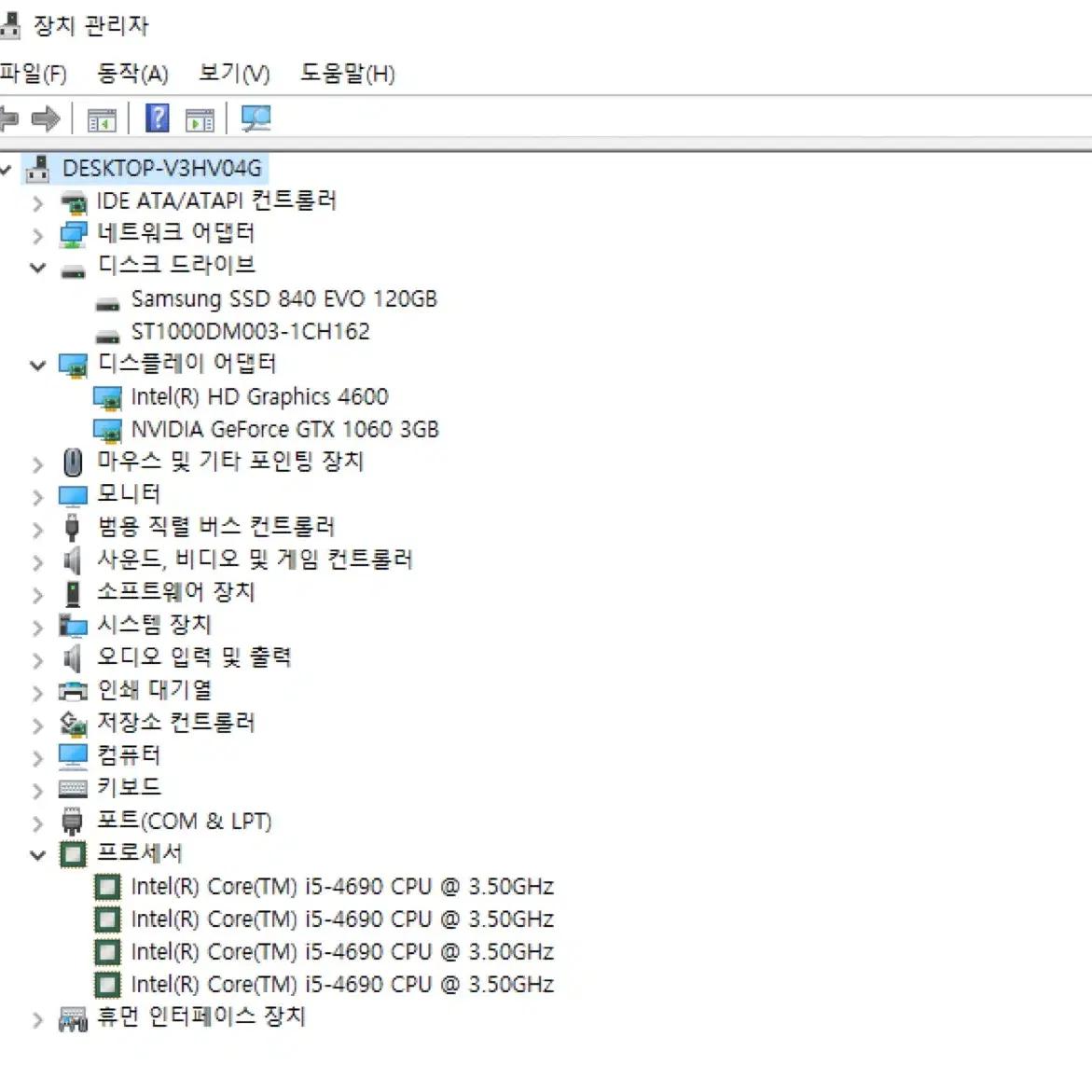Collapse the 프로세서 node
The height and width of the screenshot is (1092, 1092).
point(38,854)
